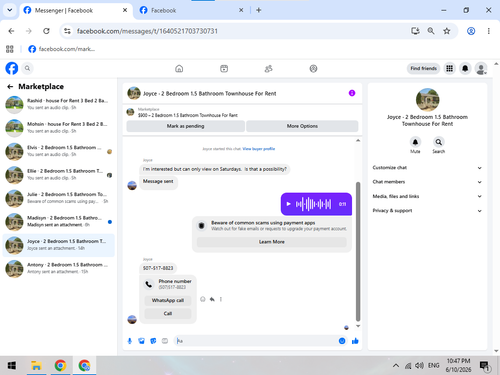Open Ellie 2 Bedroom conversation
This screenshot has height=375, width=500.
(x=59, y=174)
